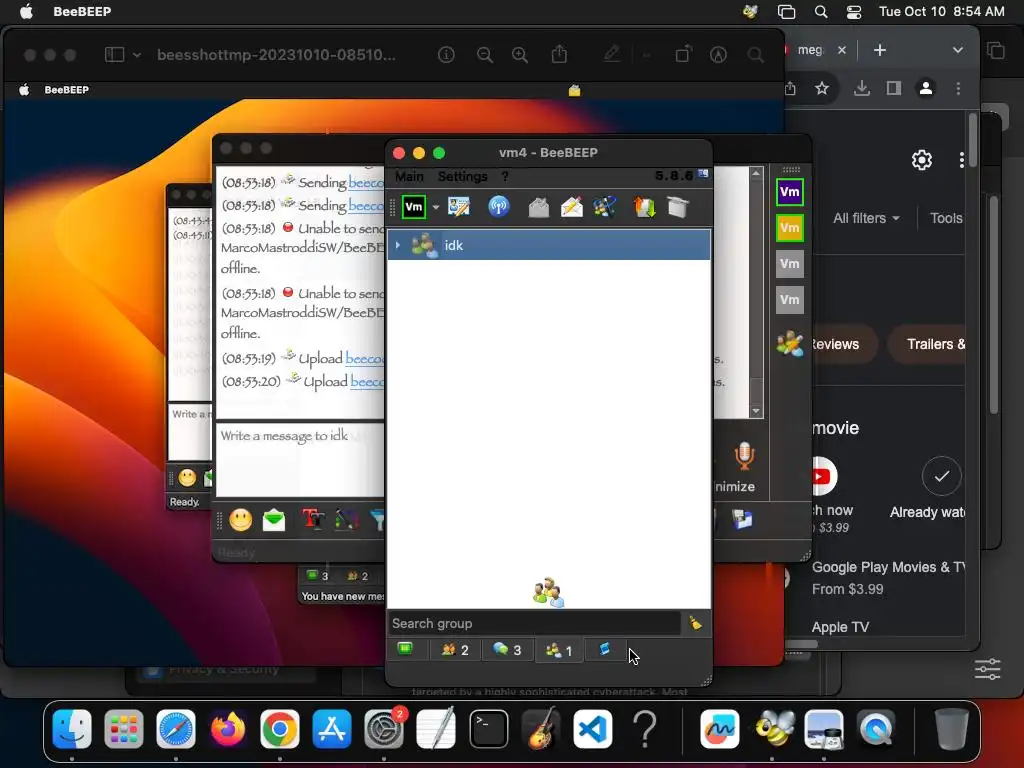The image size is (1024, 768).
Task: Open the Settings menu in BeeBEEP
Action: 462,176
